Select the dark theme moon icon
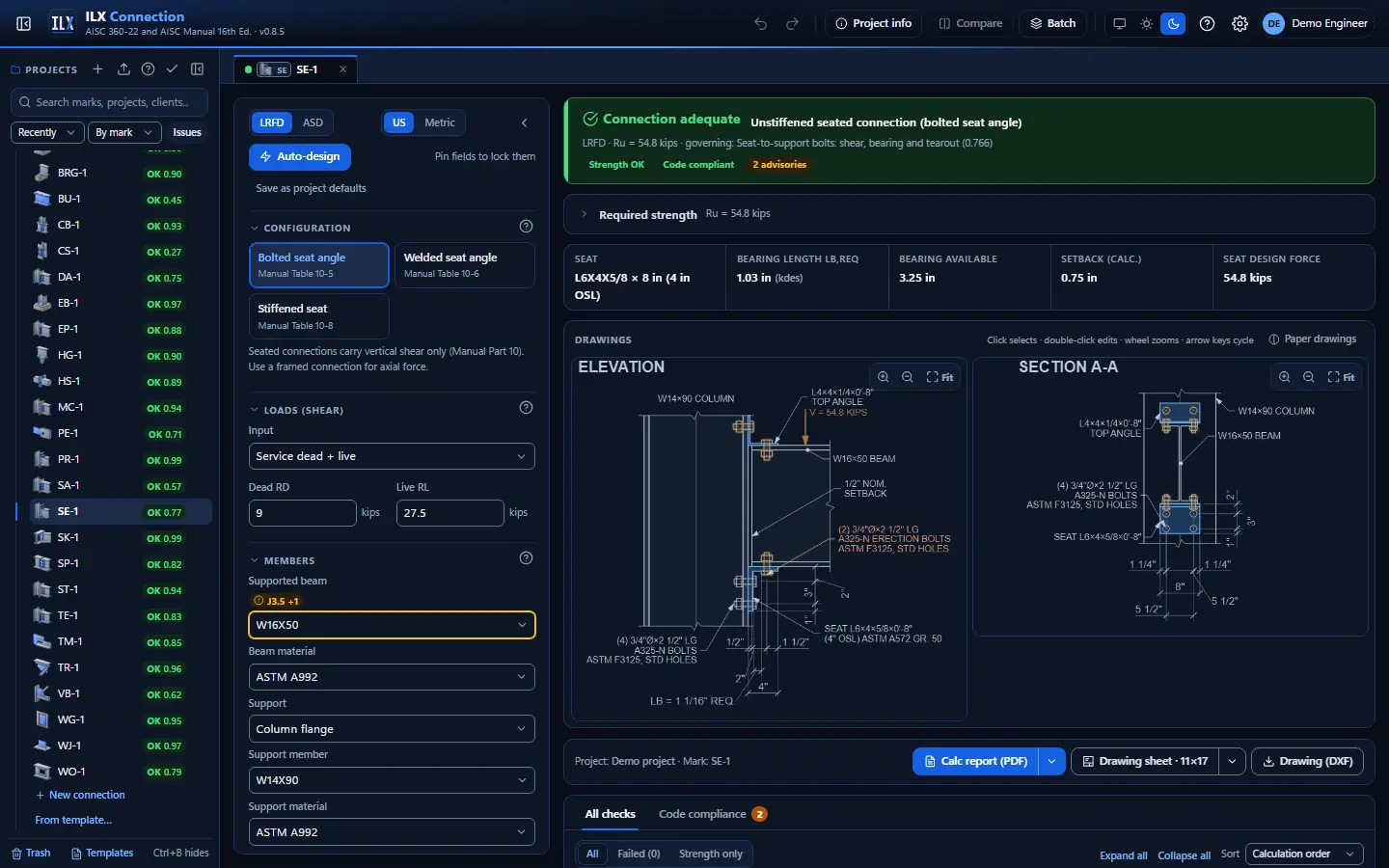The height and width of the screenshot is (868, 1389). [x=1173, y=23]
